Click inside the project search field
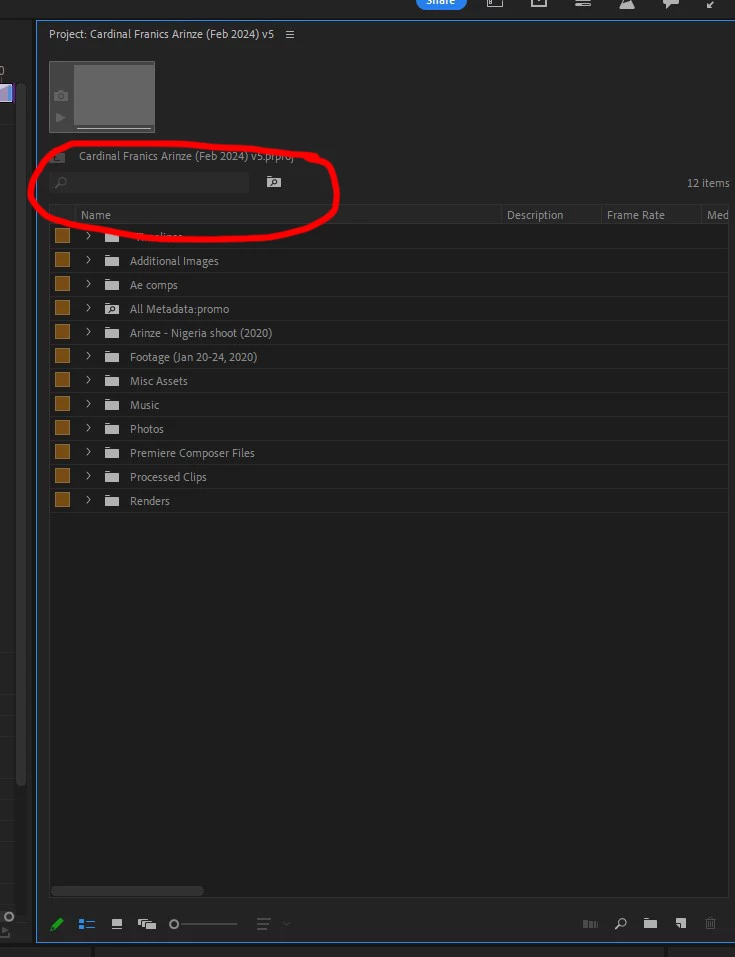The image size is (735, 957). tap(150, 182)
